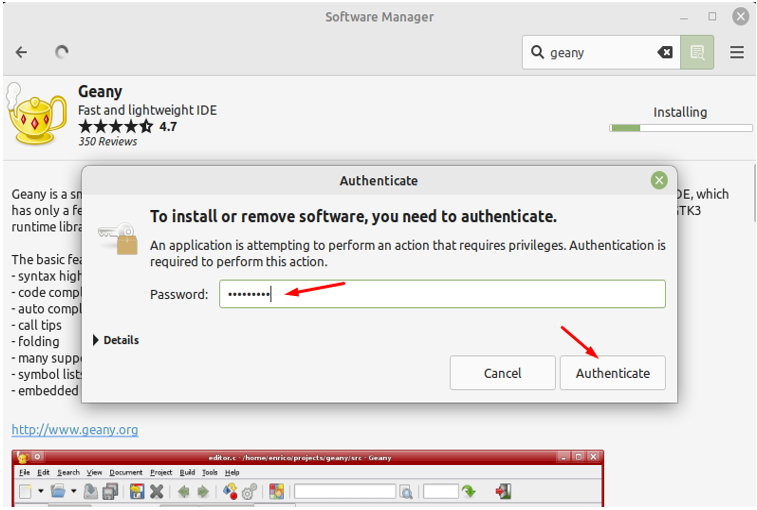Image resolution: width=757 pixels, height=510 pixels.
Task: Expand the Details section
Action: pos(116,340)
